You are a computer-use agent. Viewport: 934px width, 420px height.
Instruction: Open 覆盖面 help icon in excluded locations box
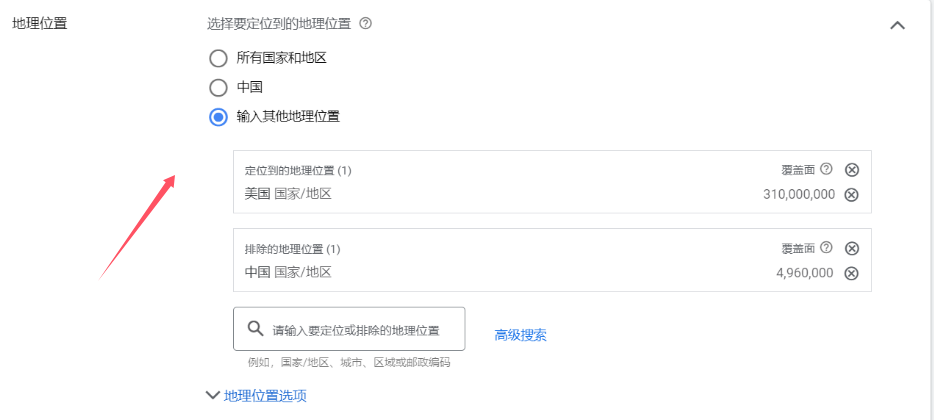coord(826,248)
